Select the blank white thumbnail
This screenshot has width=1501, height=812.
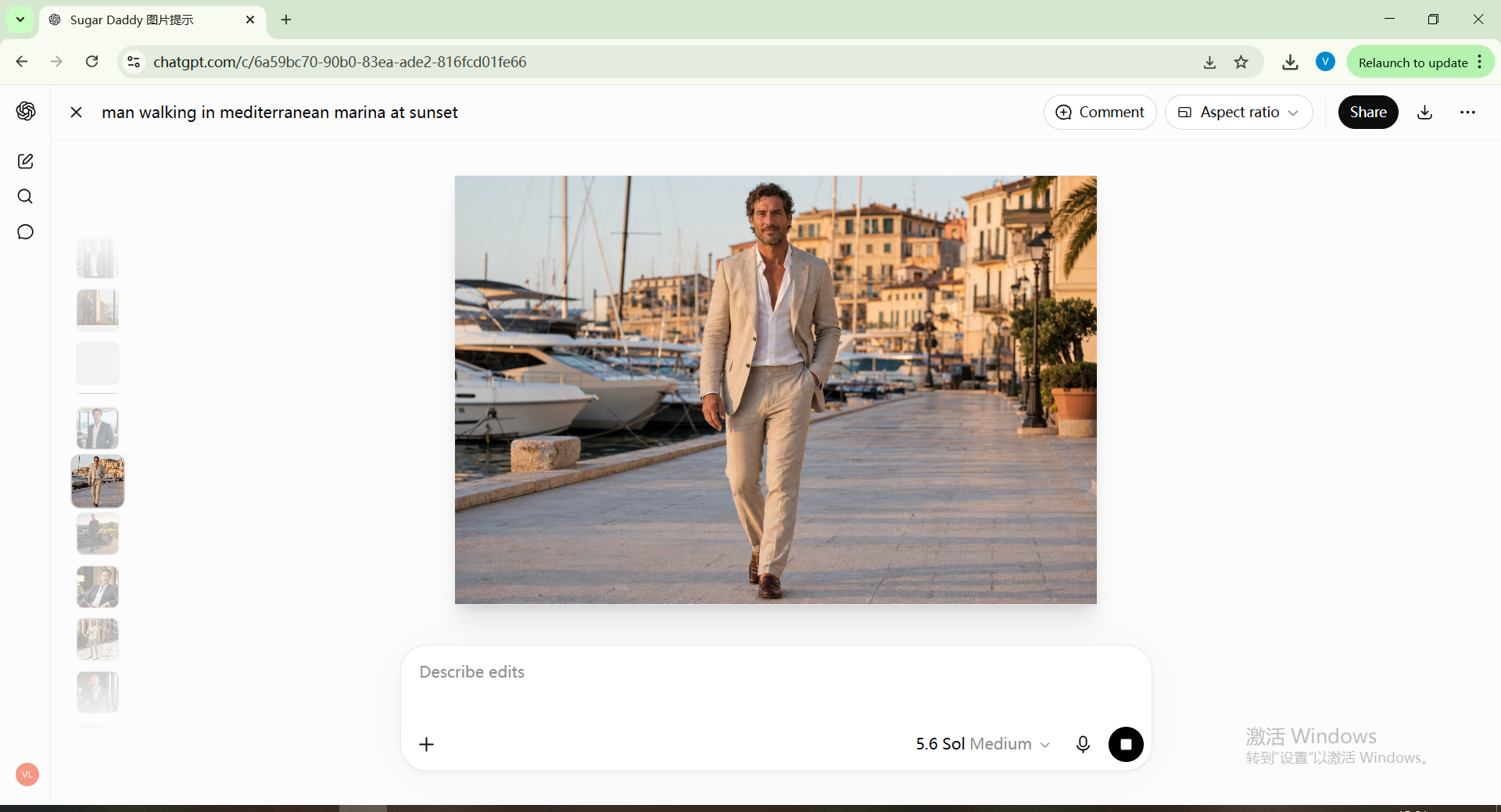pyautogui.click(x=98, y=363)
